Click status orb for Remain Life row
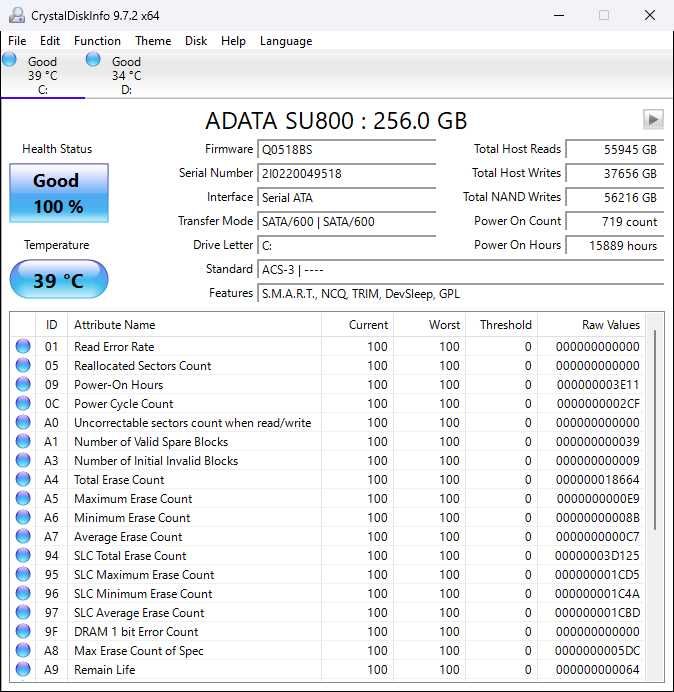 (23, 669)
